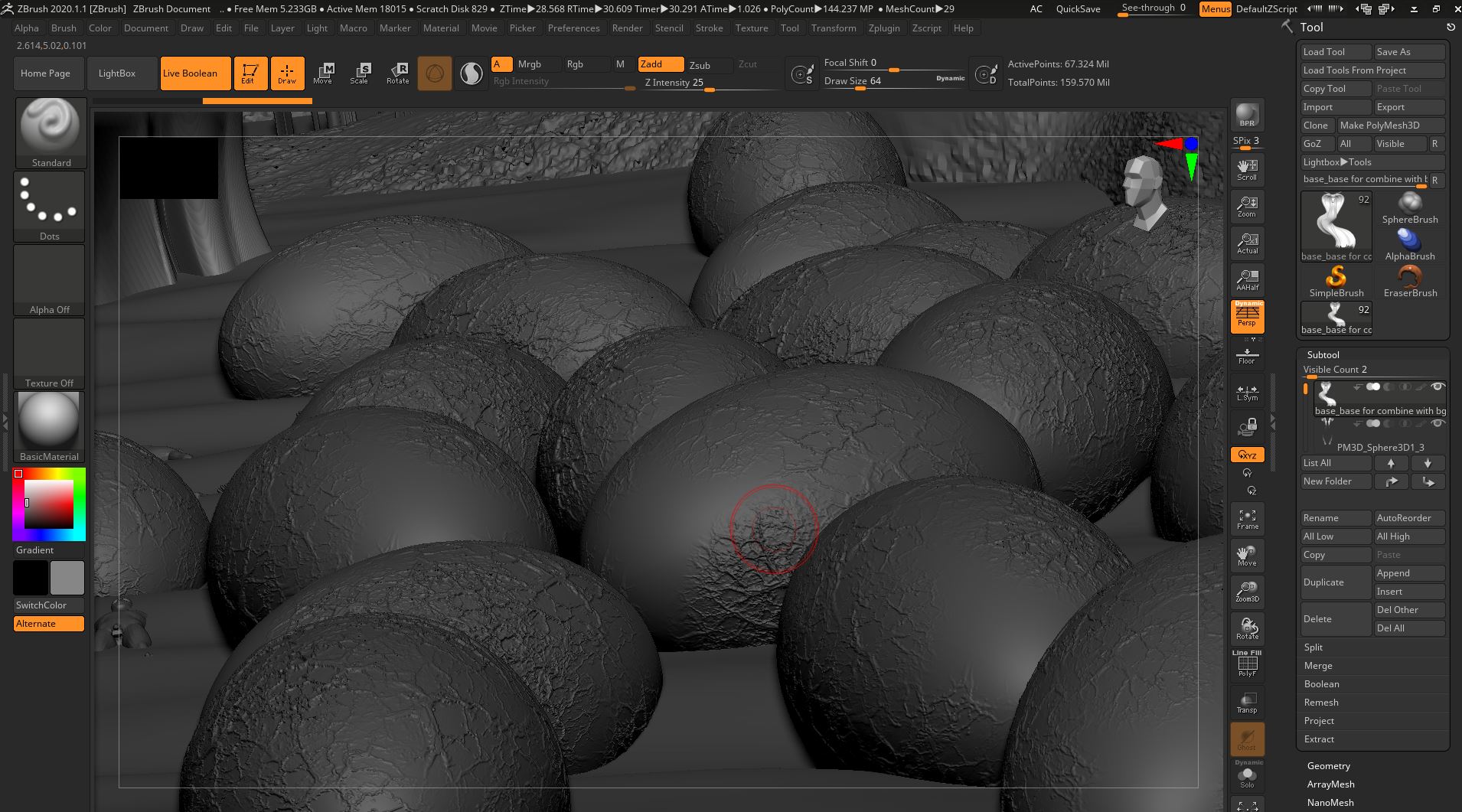Click the Append subtool button
This screenshot has width=1462, height=812.
[1409, 573]
